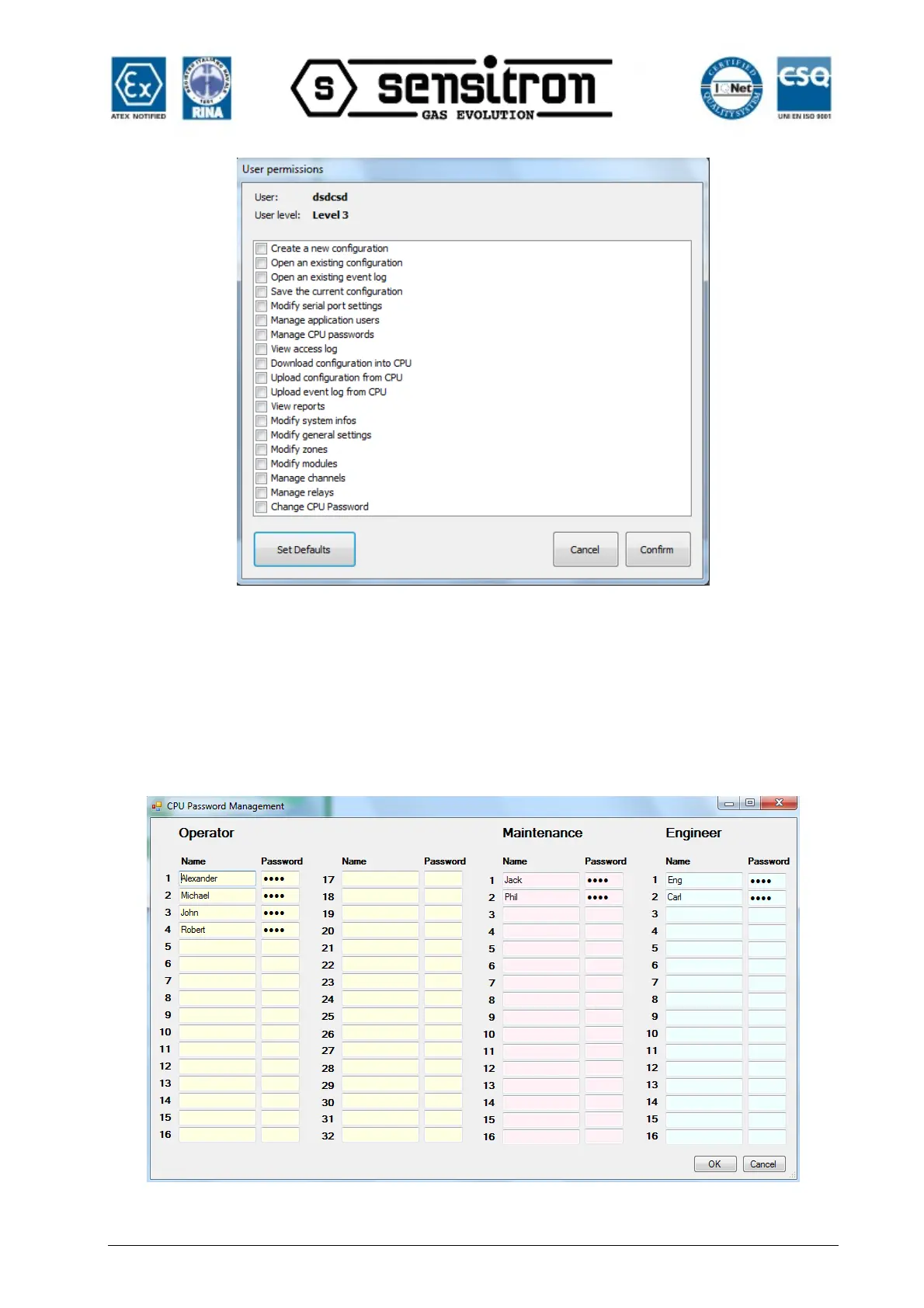Check 'Manage channels' permission
924x1308 pixels.
pyautogui.click(x=262, y=478)
